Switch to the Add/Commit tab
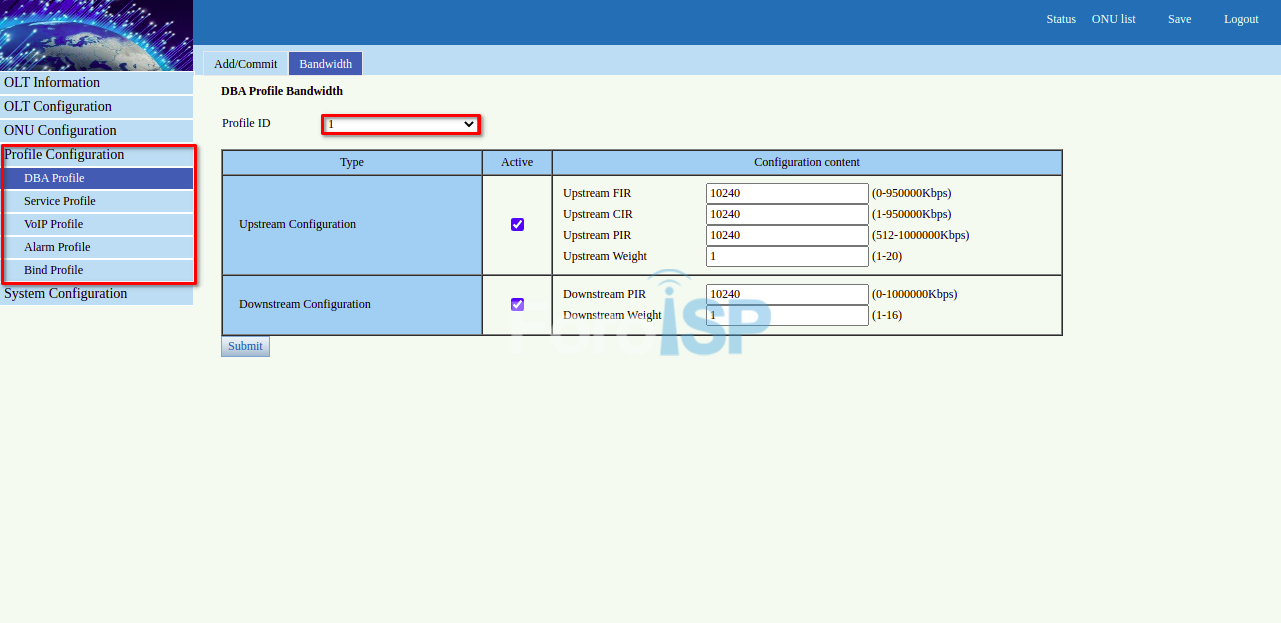 245,64
